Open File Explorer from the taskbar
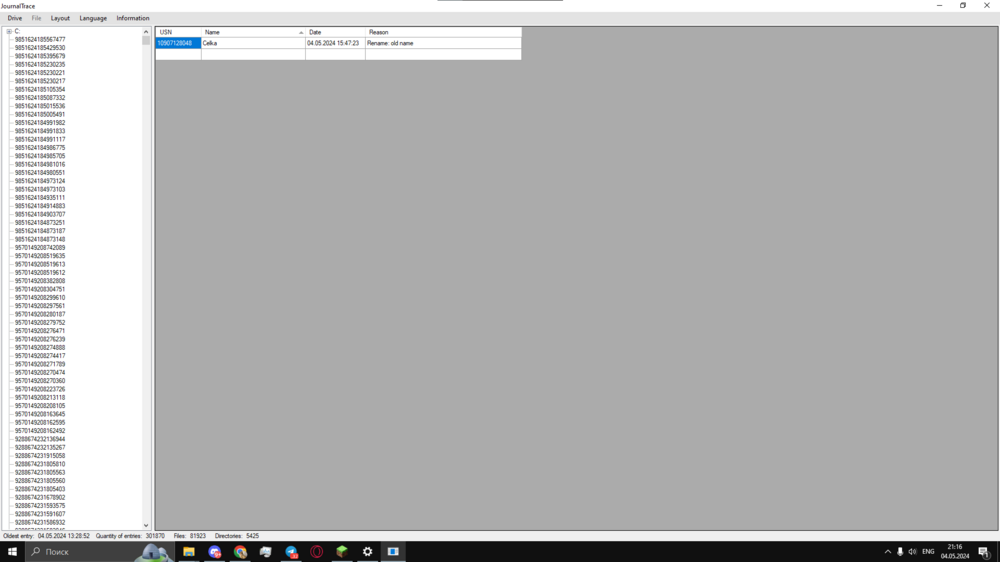 [189, 552]
